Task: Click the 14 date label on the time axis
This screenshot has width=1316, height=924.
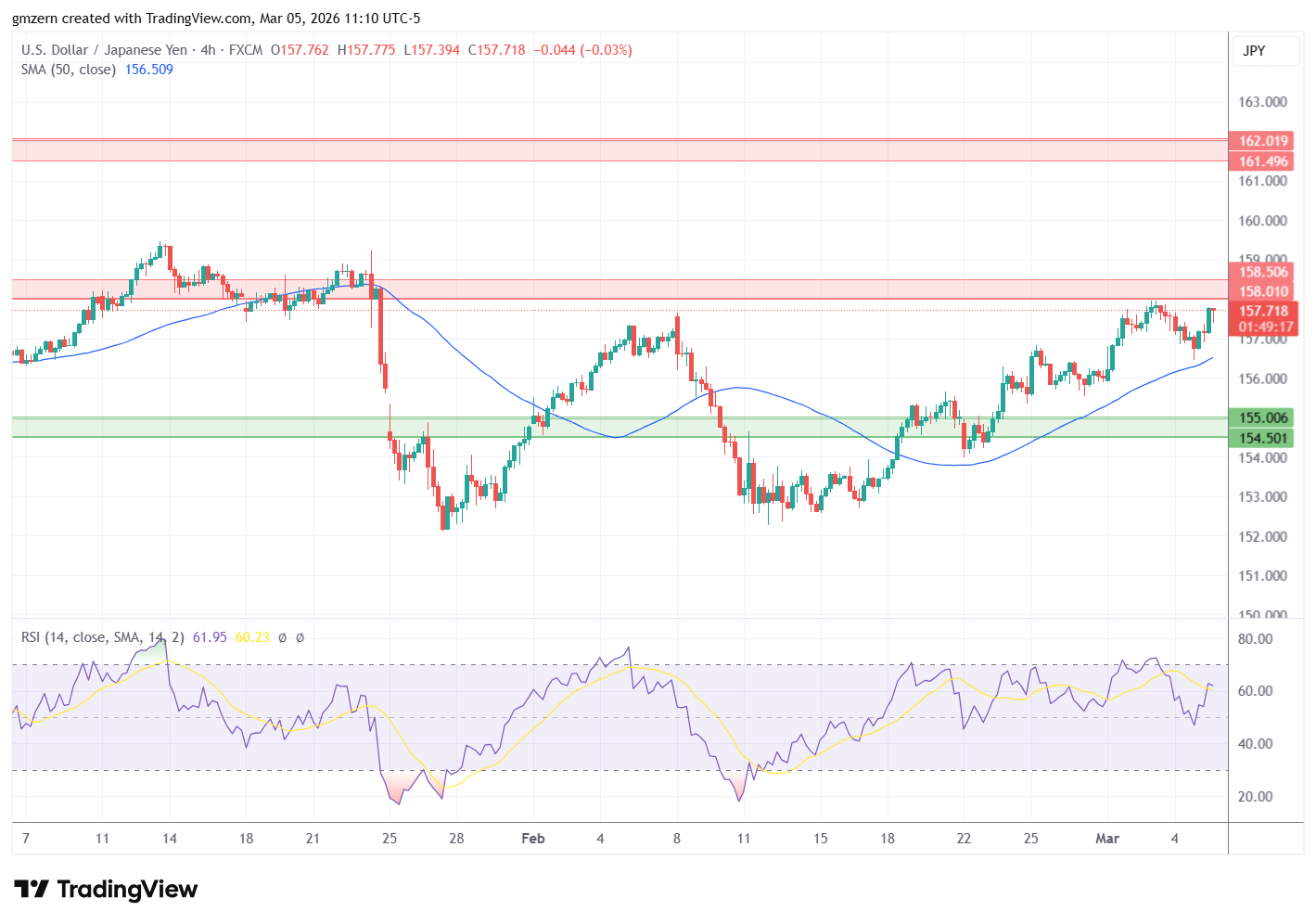Action: tap(170, 838)
